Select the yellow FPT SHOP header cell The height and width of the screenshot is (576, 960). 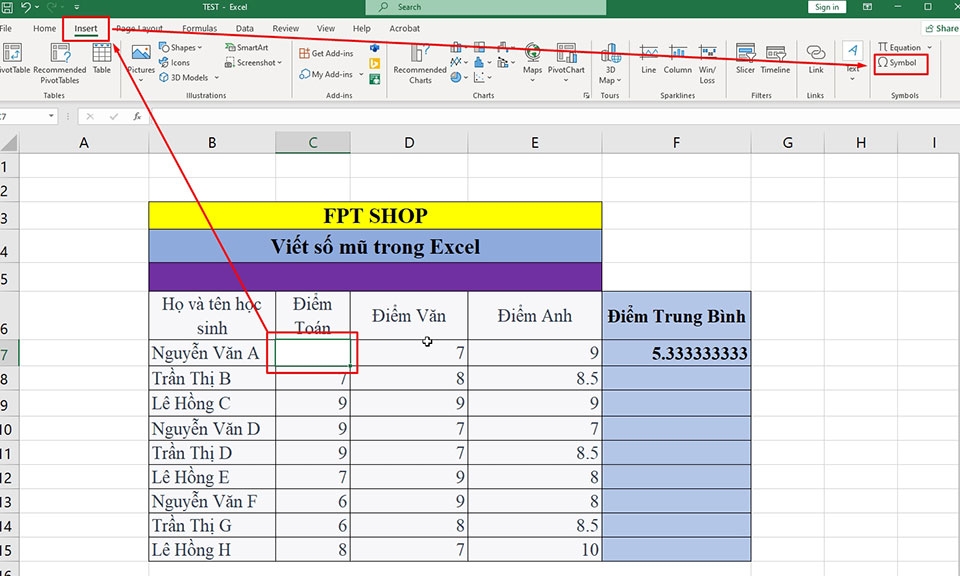point(375,215)
